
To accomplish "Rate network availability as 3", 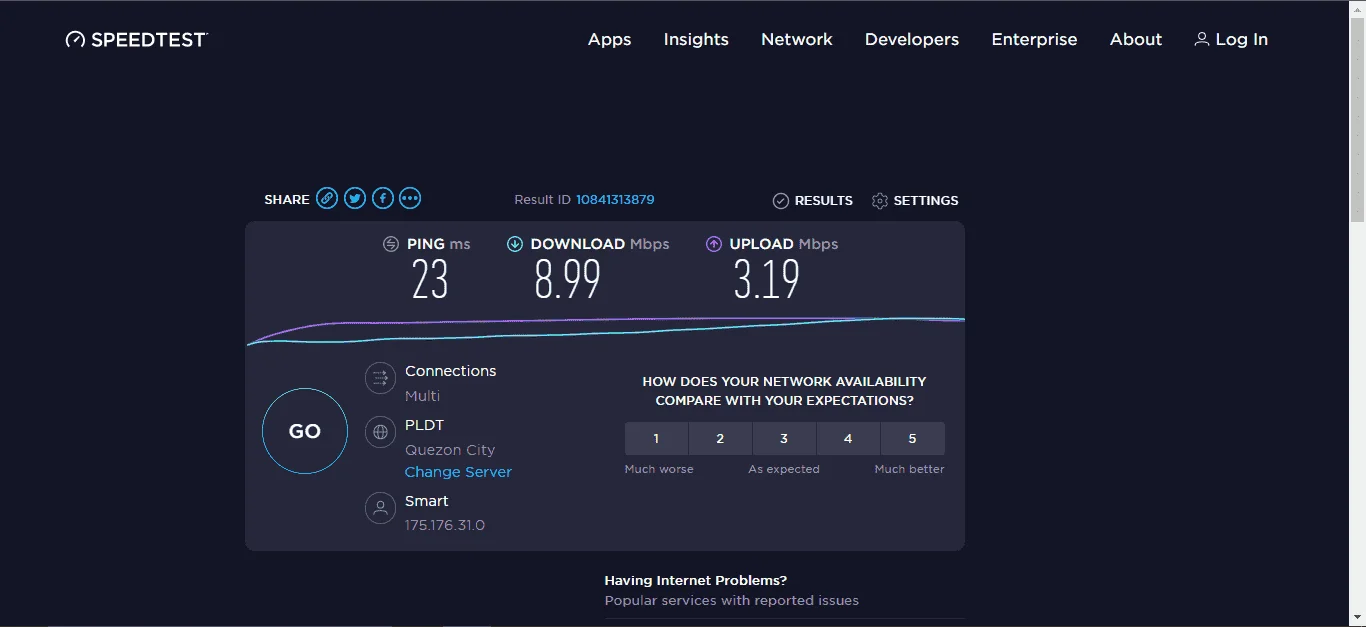I will pyautogui.click(x=784, y=438).
